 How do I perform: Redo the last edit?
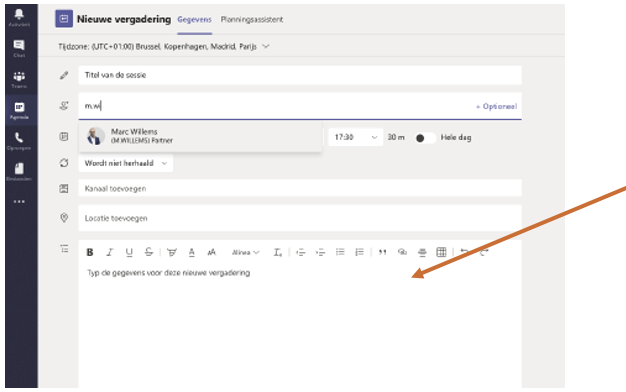484,252
